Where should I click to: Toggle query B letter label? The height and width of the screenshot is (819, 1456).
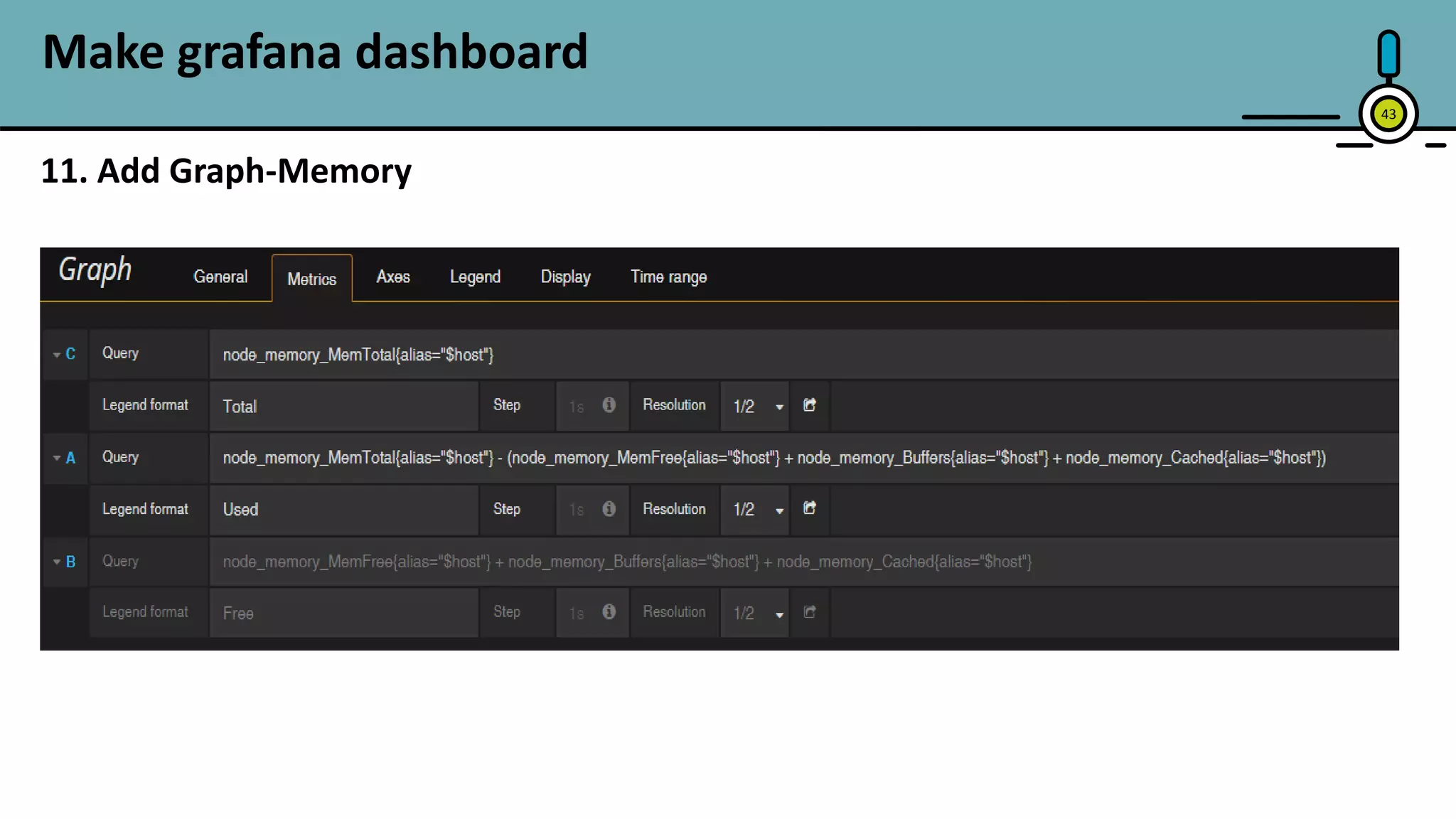(x=70, y=562)
